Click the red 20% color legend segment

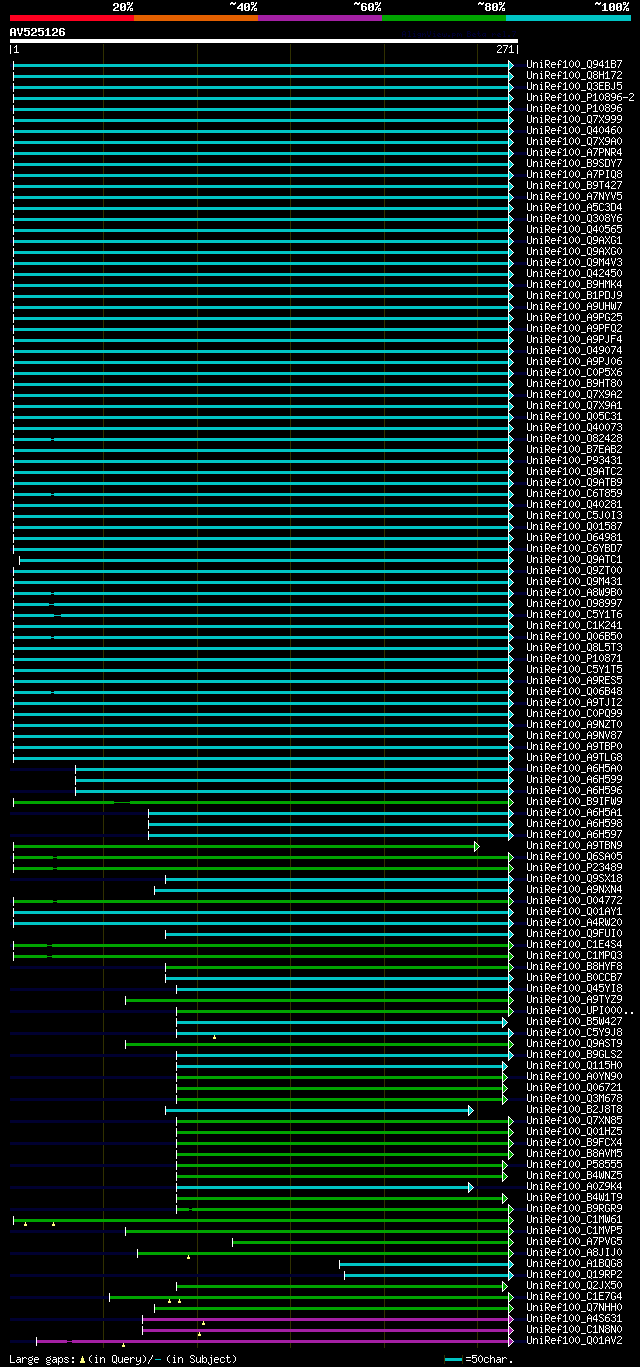[x=72, y=18]
